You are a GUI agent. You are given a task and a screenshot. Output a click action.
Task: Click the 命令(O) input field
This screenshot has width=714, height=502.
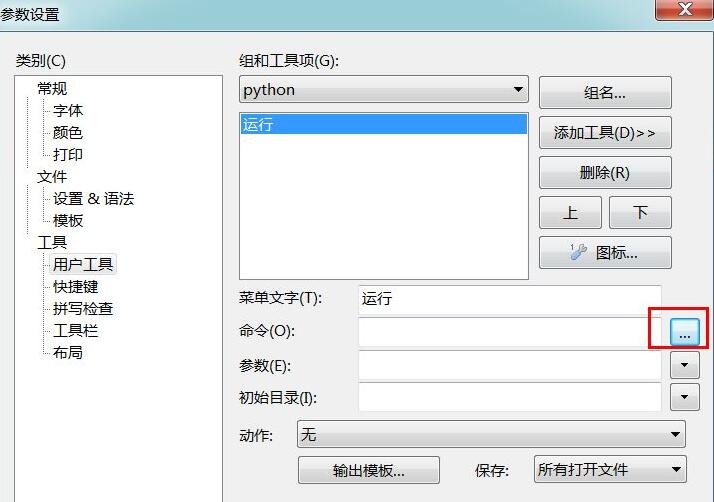click(510, 332)
